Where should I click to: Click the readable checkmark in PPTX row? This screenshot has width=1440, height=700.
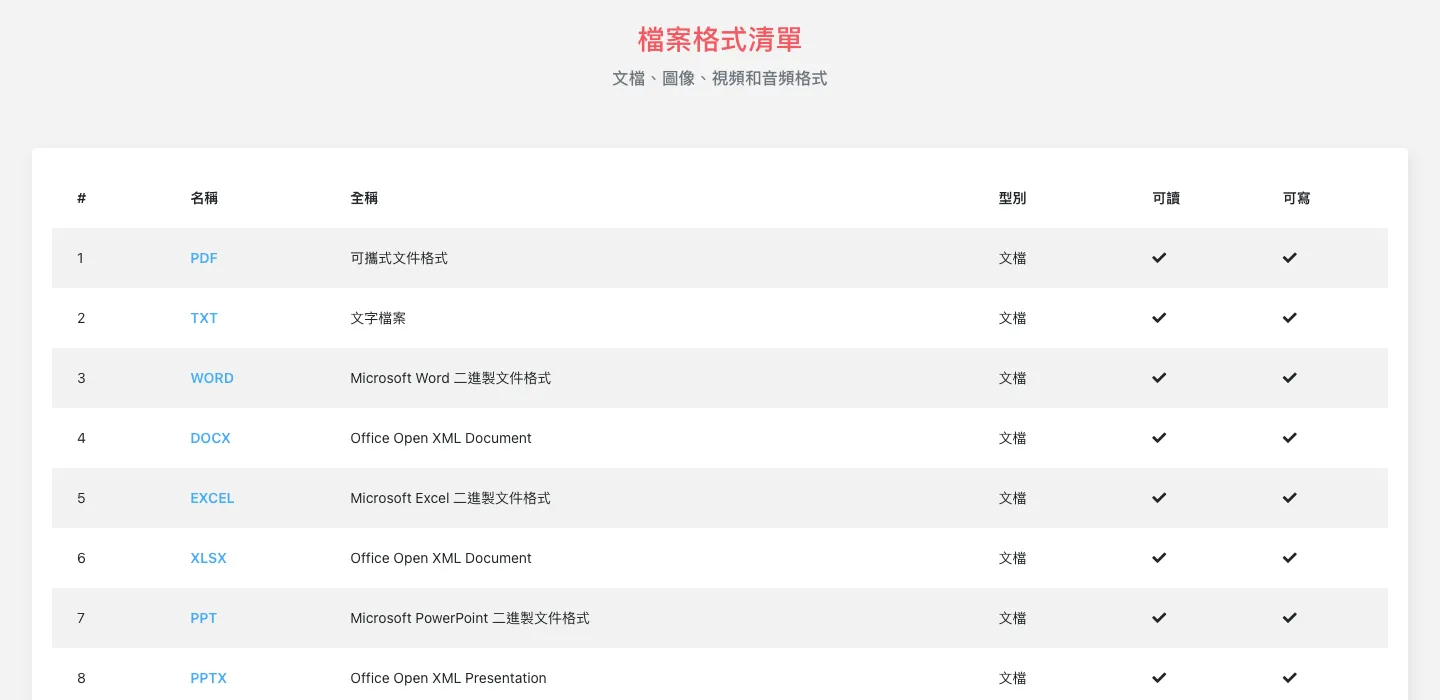(x=1159, y=678)
